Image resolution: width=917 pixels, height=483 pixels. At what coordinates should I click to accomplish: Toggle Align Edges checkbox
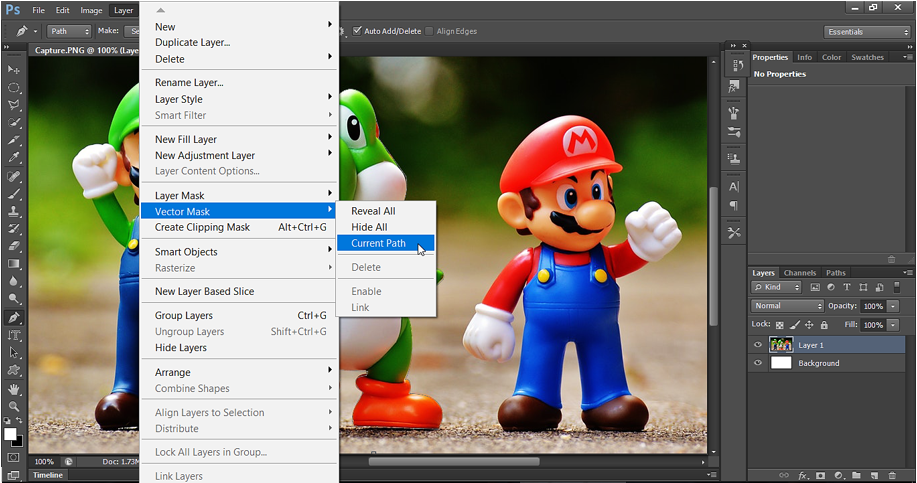tap(429, 31)
